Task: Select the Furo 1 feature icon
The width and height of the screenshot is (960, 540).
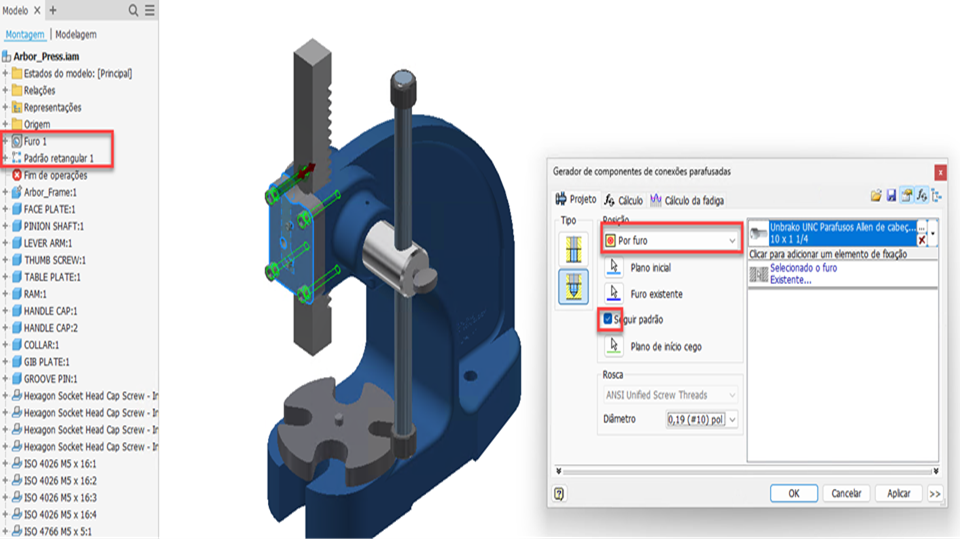Action: [17, 141]
